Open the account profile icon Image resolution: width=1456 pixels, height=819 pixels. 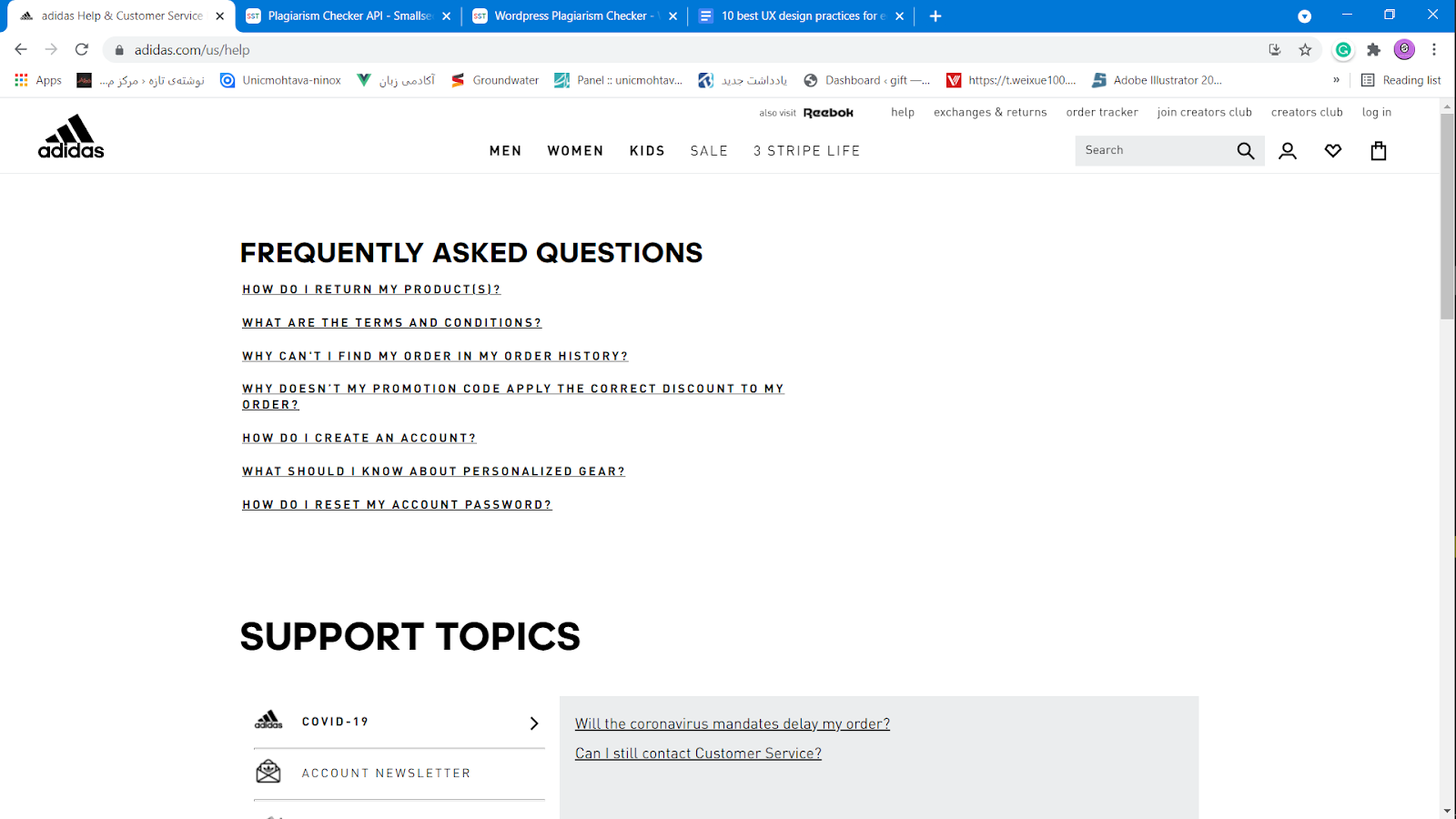click(1288, 151)
